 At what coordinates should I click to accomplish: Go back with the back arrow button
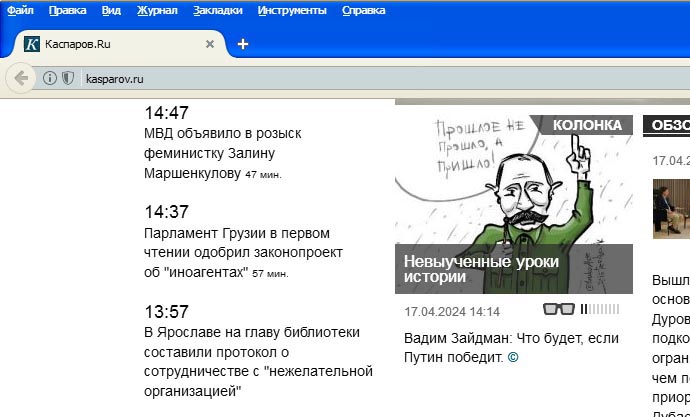21,79
